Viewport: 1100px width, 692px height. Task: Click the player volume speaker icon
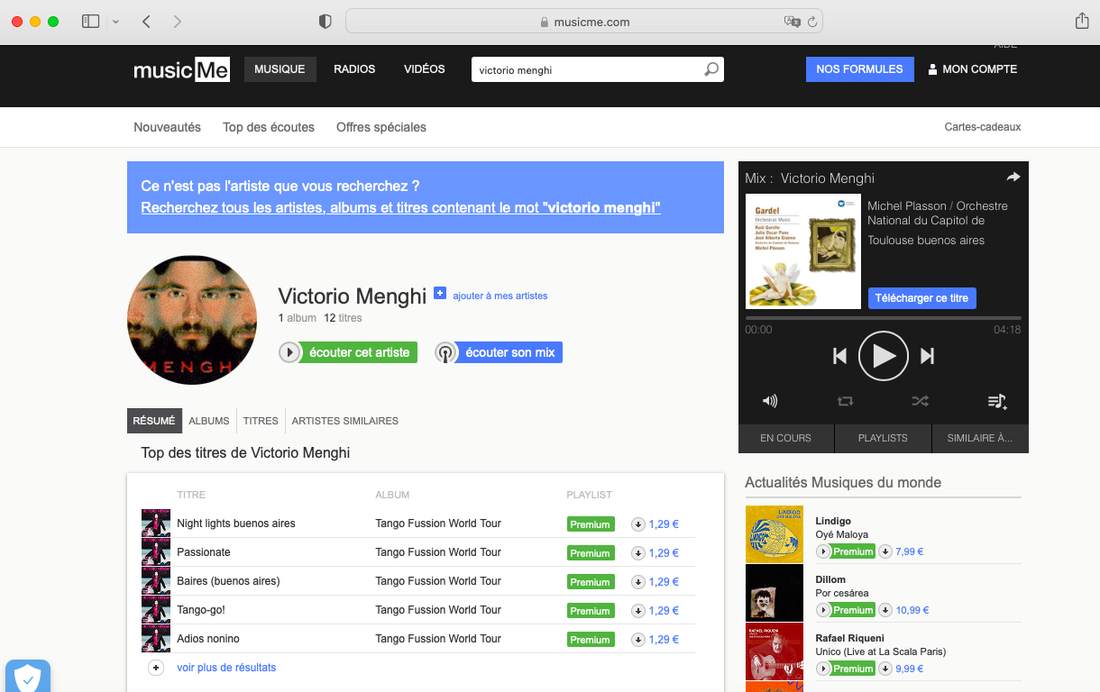coord(770,401)
